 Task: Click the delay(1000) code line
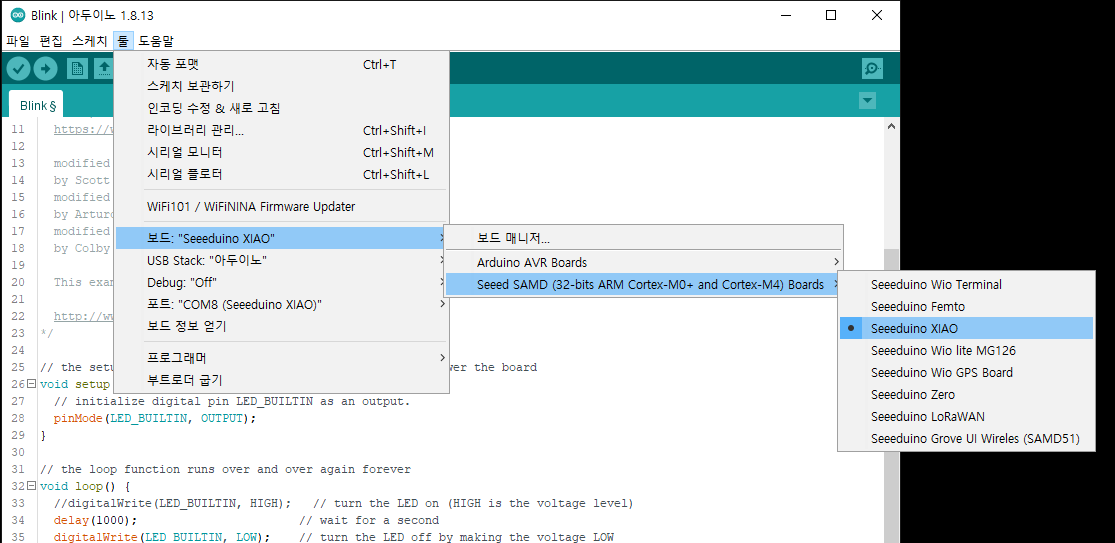pyautogui.click(x=95, y=520)
